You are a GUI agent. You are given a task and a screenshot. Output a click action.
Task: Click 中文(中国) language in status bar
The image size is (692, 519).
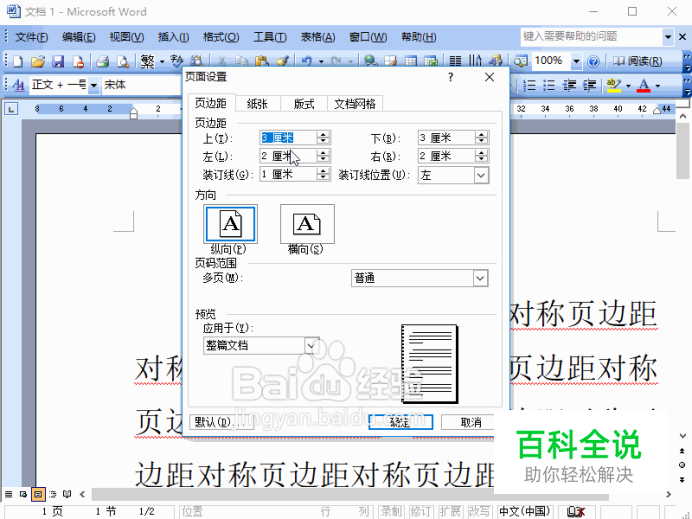pyautogui.click(x=525, y=511)
